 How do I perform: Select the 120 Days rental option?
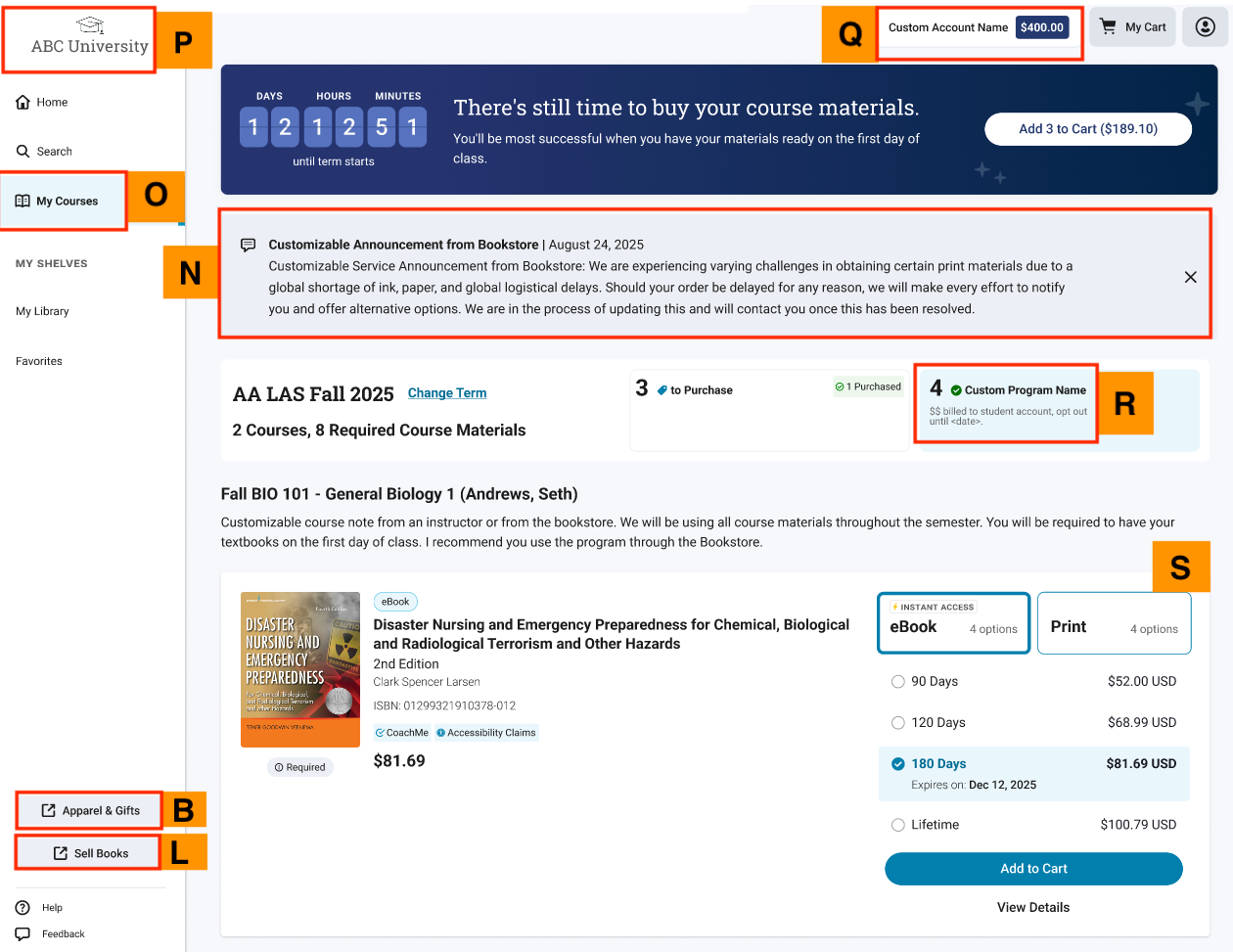point(898,723)
